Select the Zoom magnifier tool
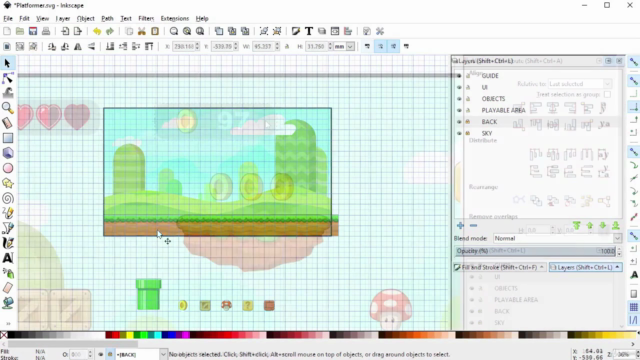 (7, 108)
